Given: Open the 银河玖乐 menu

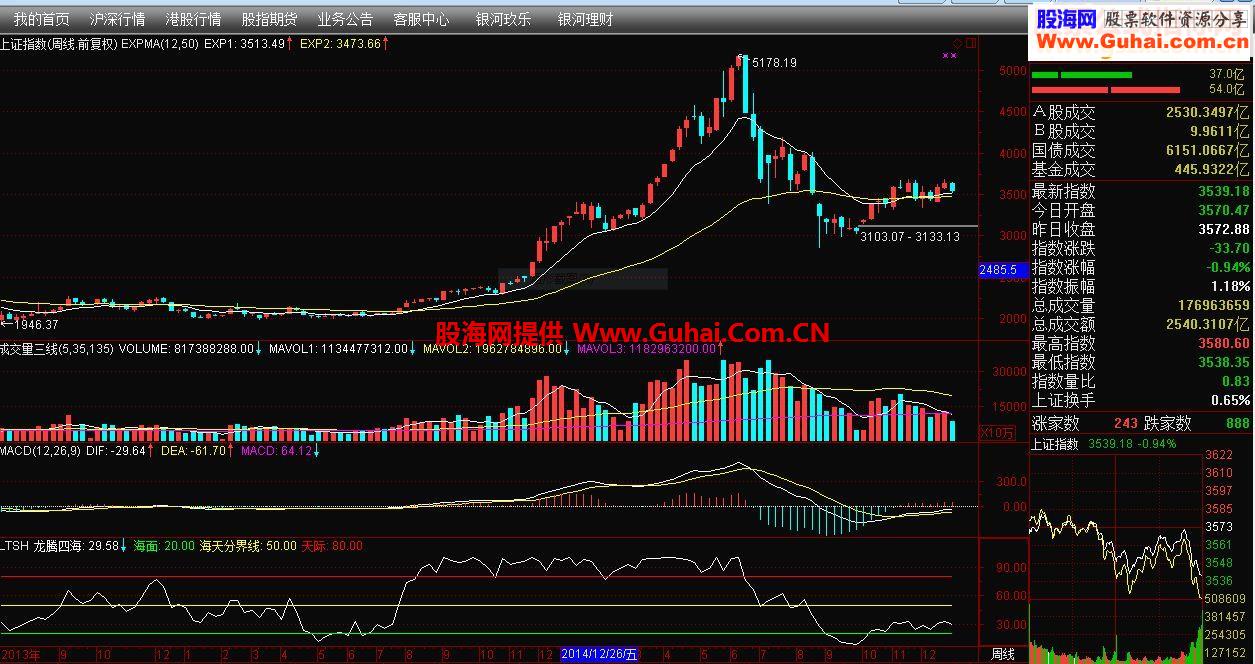Looking at the screenshot, I should pos(504,19).
